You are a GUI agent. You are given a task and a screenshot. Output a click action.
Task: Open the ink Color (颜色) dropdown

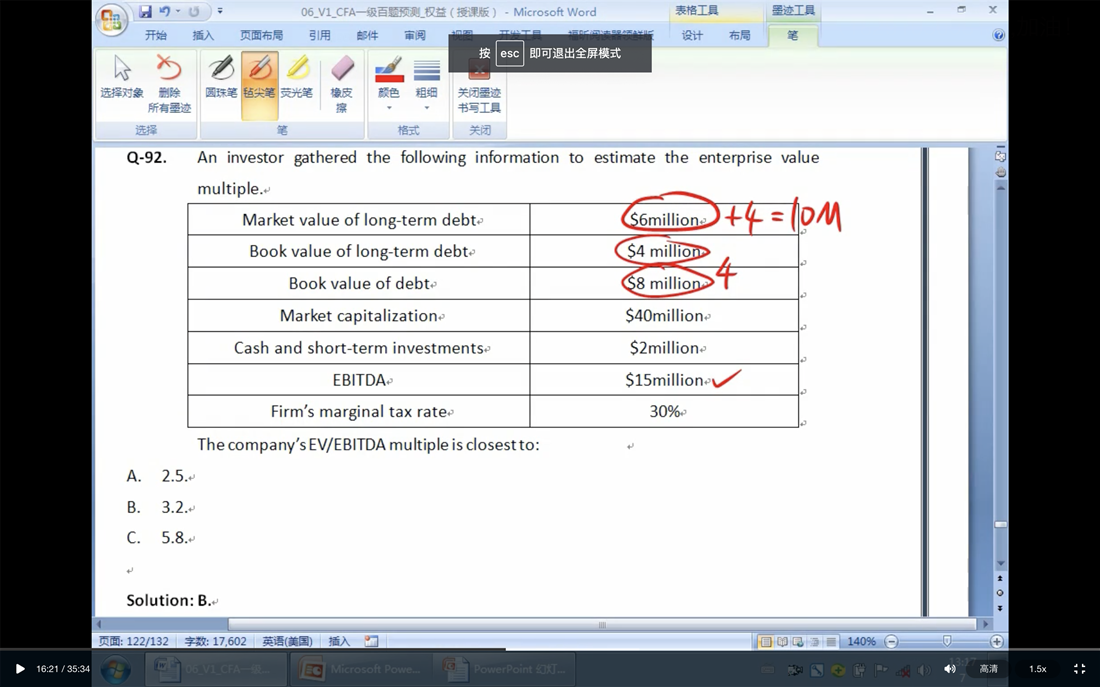click(x=389, y=84)
